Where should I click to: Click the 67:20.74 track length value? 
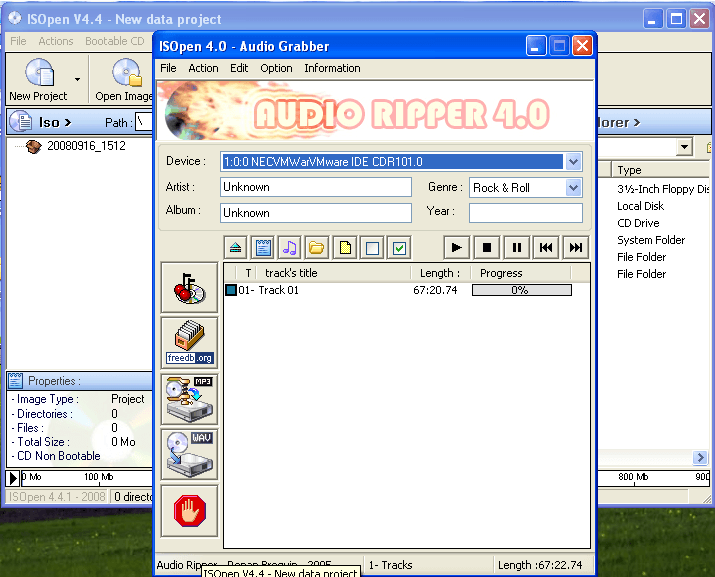[435, 290]
